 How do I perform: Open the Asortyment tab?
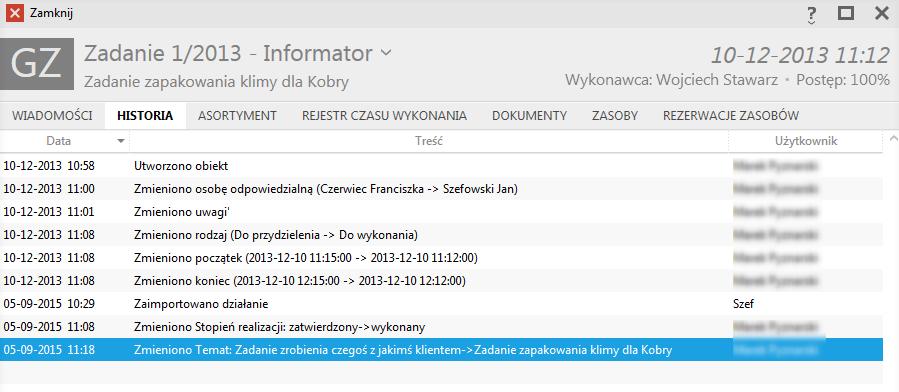point(237,116)
